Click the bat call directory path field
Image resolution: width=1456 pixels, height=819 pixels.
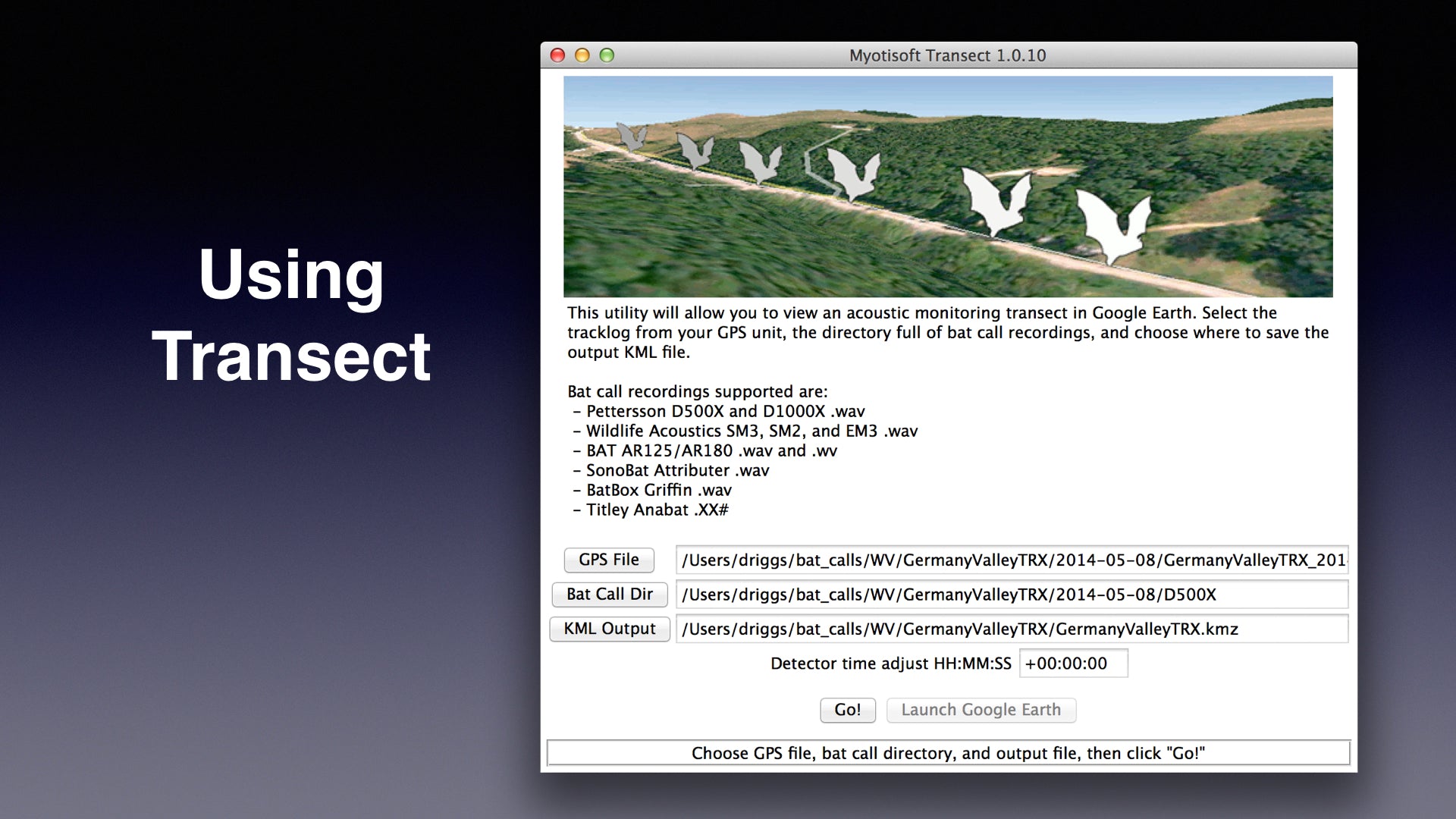coord(1012,595)
